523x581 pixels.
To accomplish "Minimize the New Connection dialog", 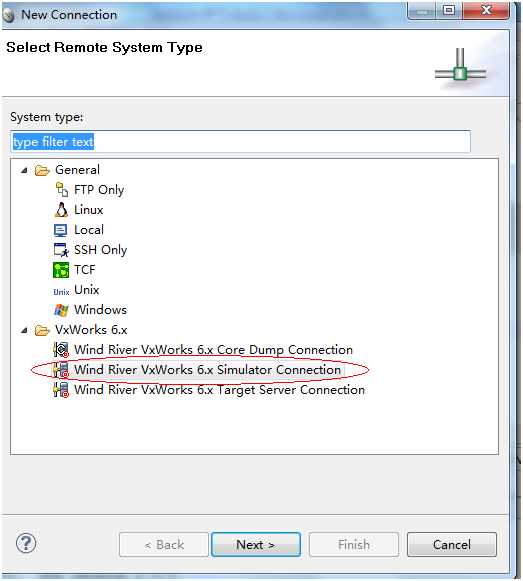I will pyautogui.click(x=422, y=10).
